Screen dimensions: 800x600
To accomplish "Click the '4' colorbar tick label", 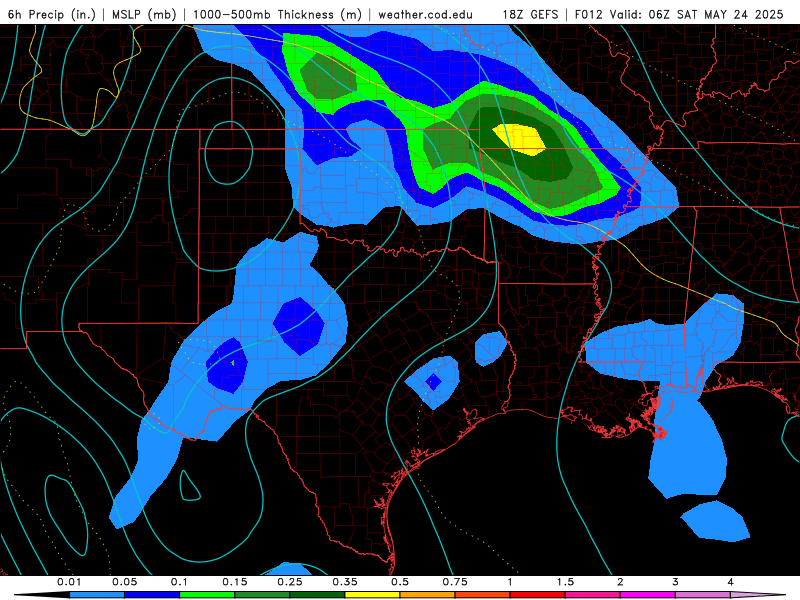I will pos(731,582).
